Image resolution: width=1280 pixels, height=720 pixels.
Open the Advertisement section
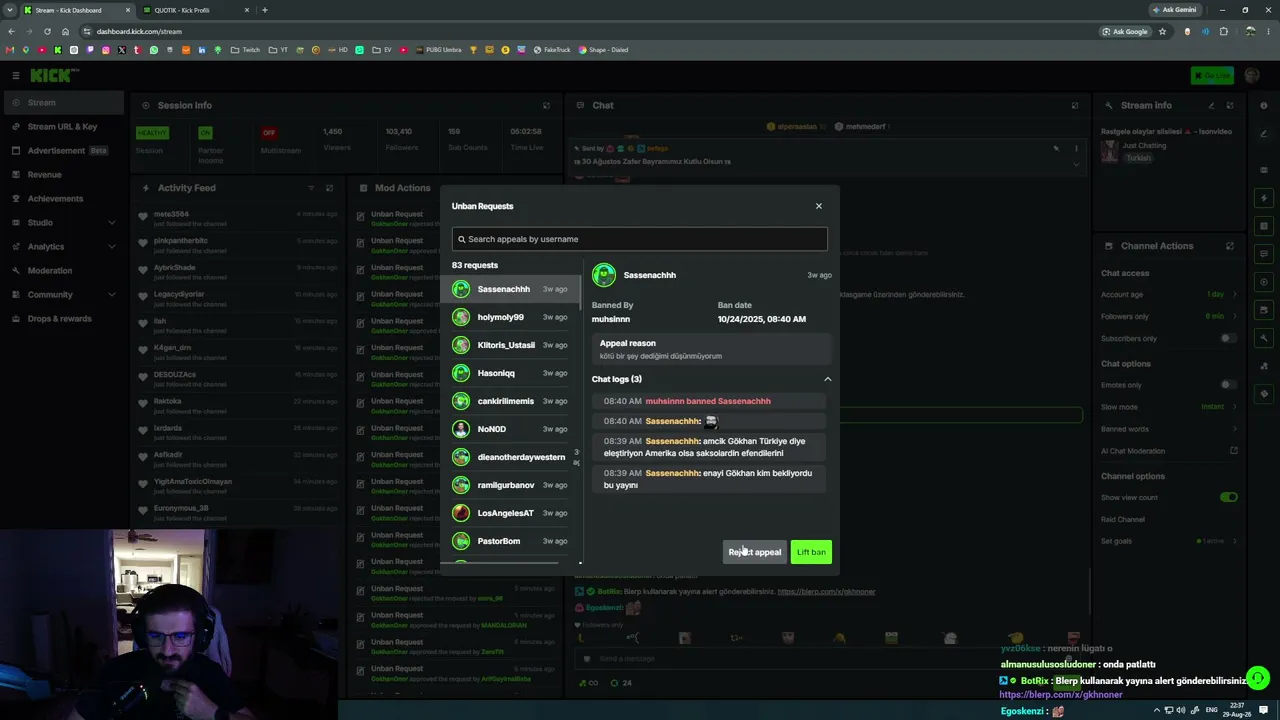coord(62,151)
